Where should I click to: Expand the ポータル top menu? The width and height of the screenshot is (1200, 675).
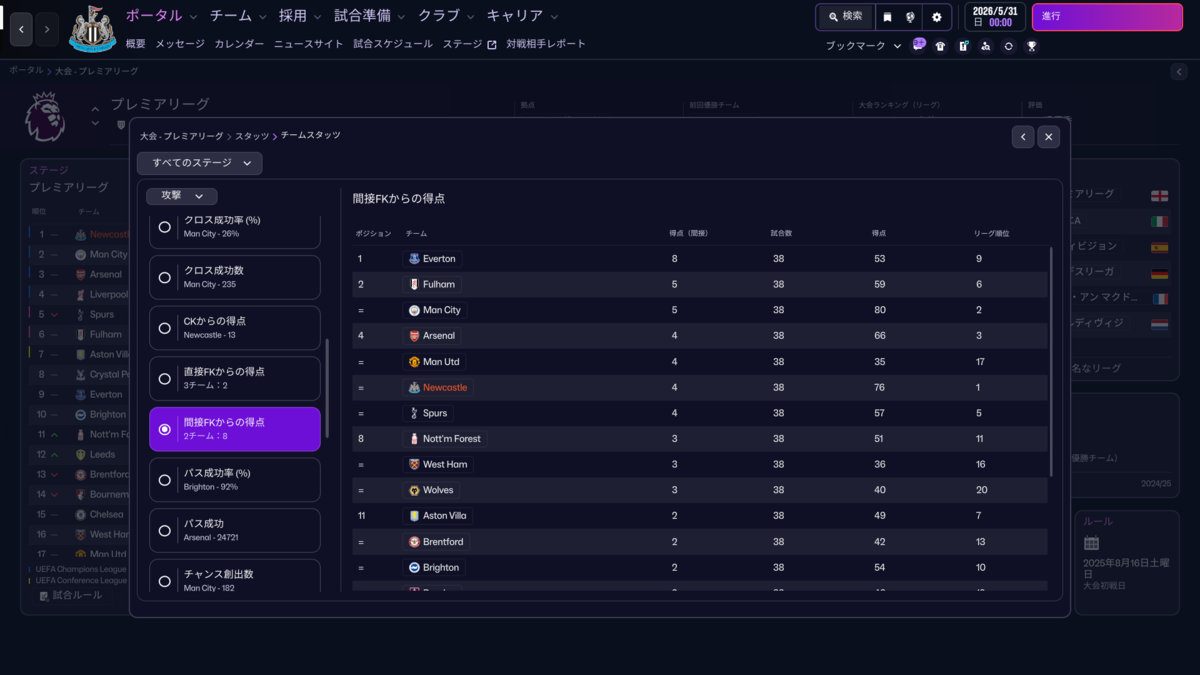(x=162, y=16)
